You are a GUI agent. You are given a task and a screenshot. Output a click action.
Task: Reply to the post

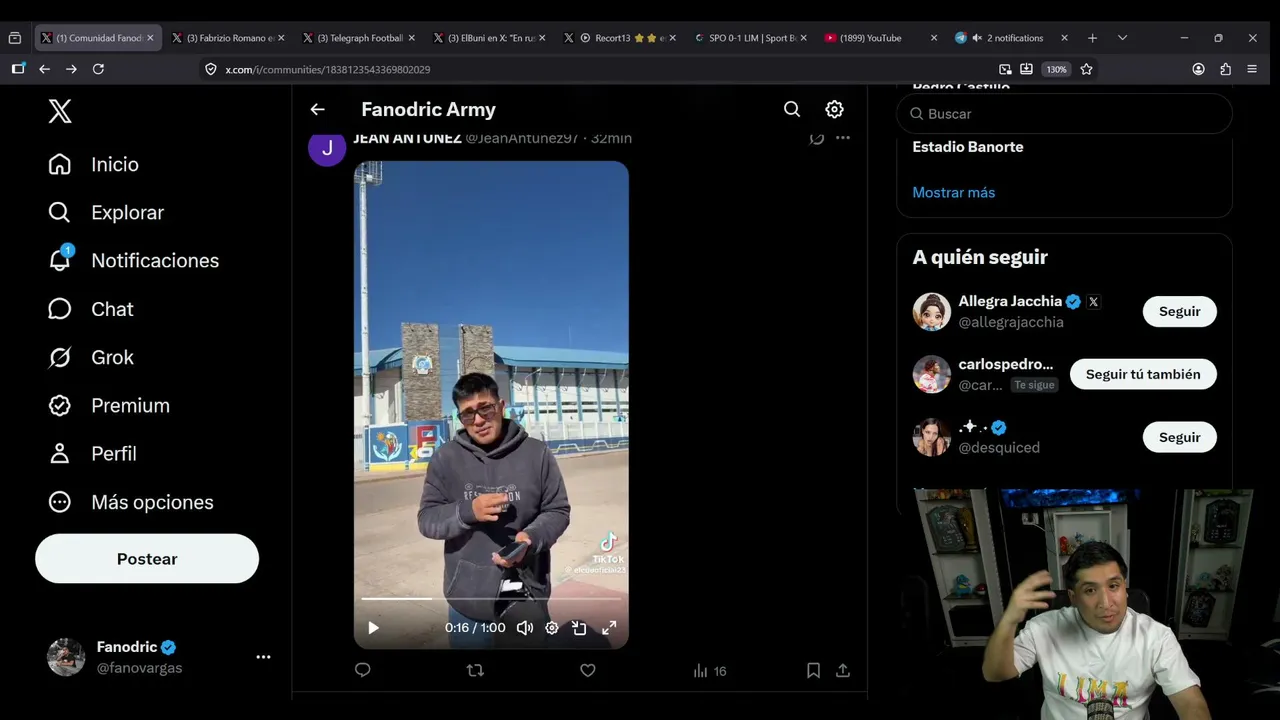363,671
